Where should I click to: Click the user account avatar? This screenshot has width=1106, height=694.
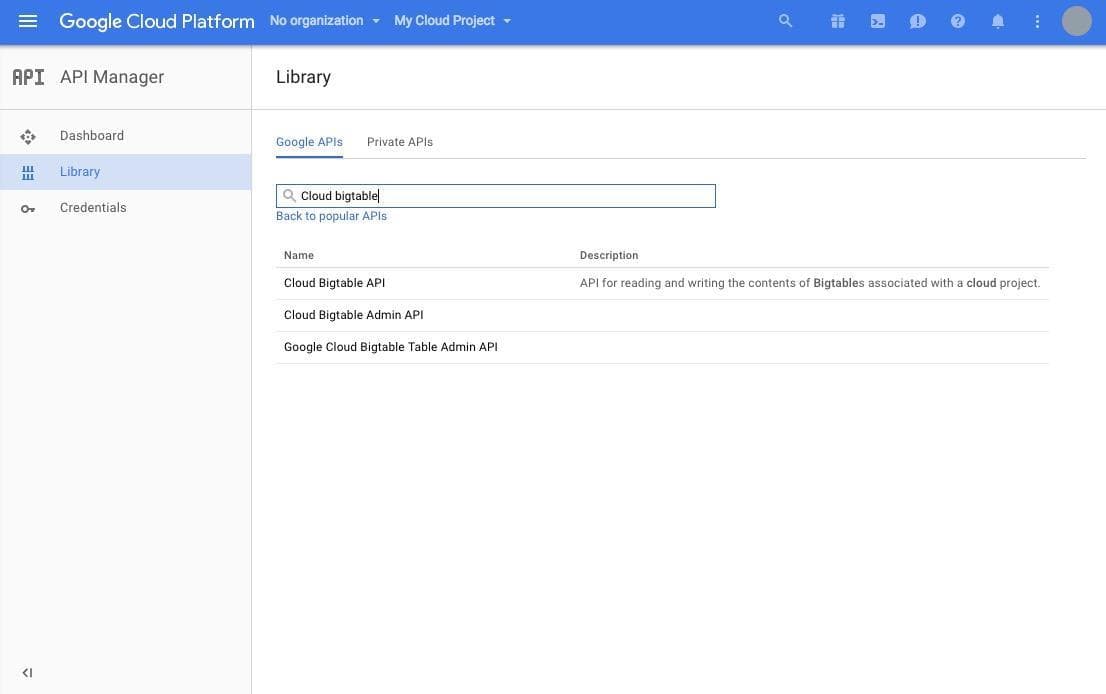click(x=1076, y=21)
